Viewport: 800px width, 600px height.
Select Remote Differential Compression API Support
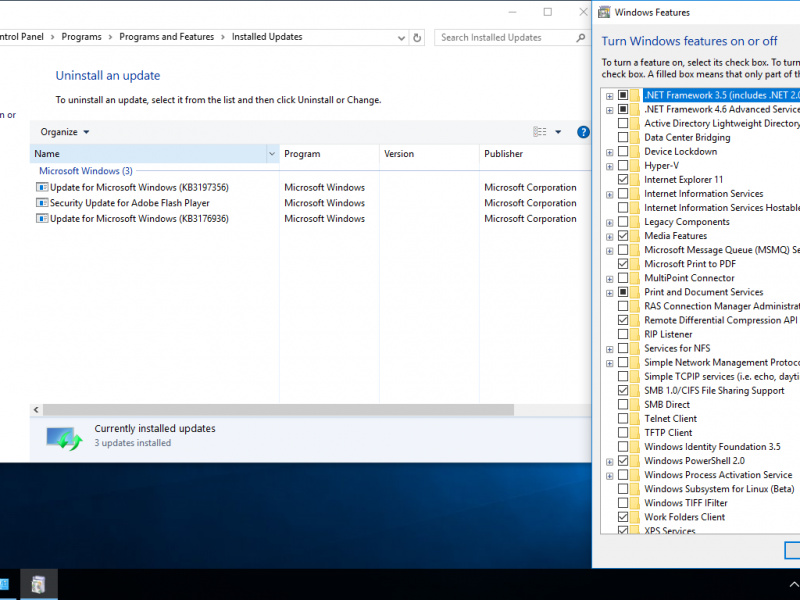click(721, 320)
